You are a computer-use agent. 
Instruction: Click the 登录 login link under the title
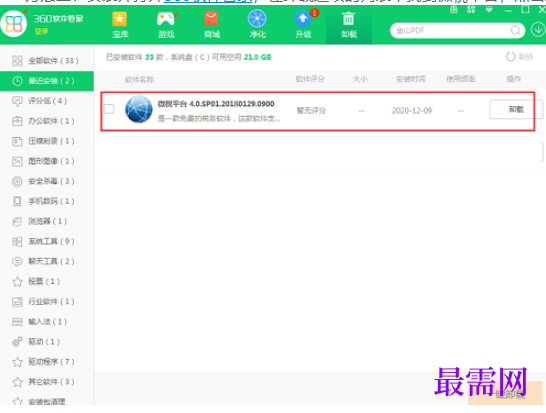41,32
